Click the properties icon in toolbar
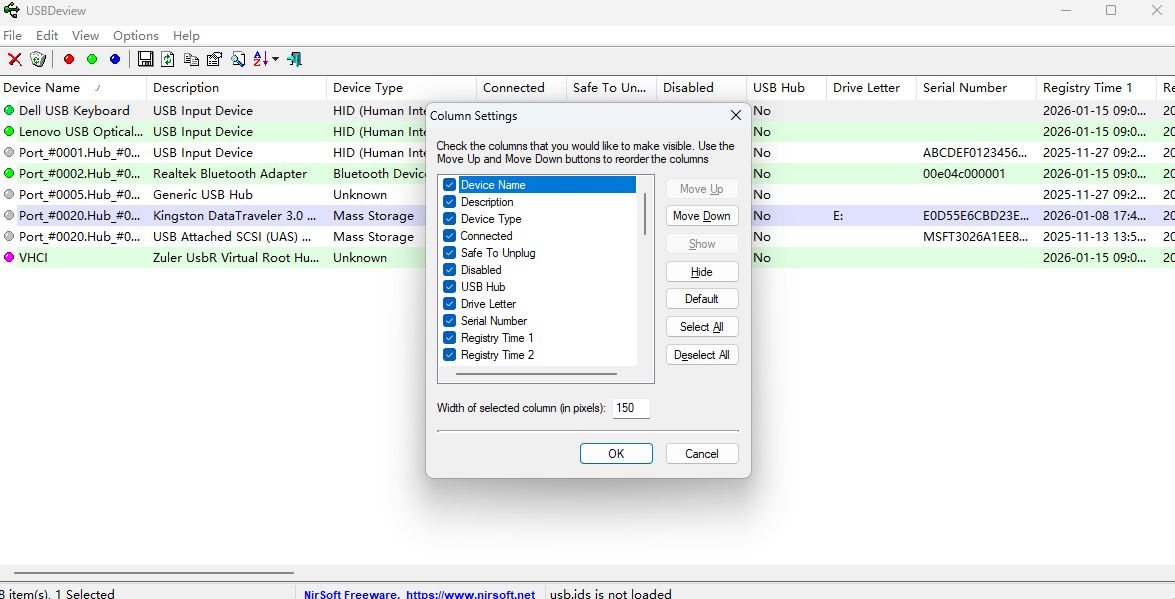Image resolution: width=1175 pixels, height=599 pixels. coord(214,60)
